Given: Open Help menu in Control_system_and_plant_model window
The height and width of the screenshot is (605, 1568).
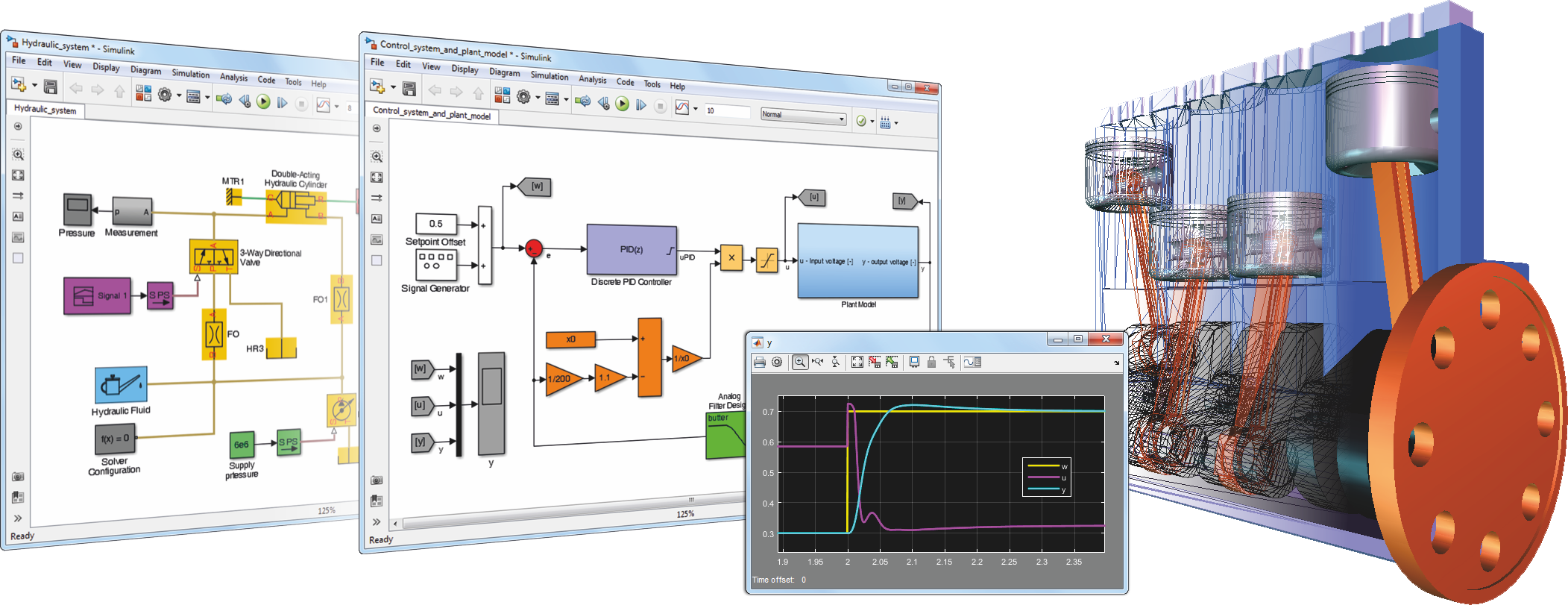Looking at the screenshot, I should 677,86.
